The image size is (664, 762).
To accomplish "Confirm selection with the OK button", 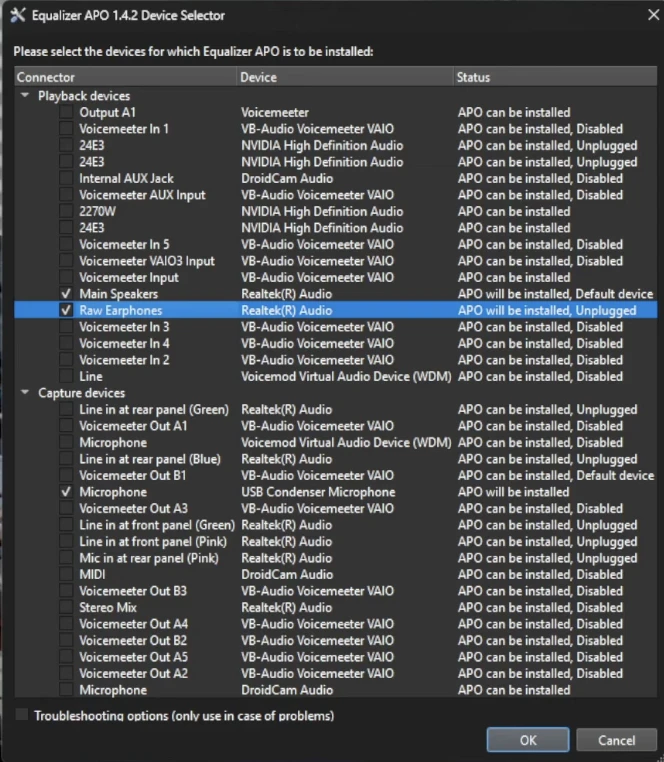I will (x=528, y=740).
